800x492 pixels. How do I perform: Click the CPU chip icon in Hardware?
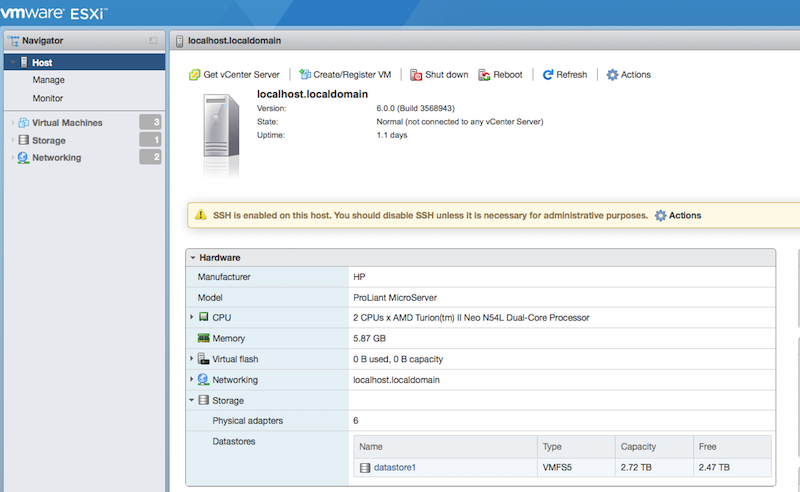click(x=204, y=317)
